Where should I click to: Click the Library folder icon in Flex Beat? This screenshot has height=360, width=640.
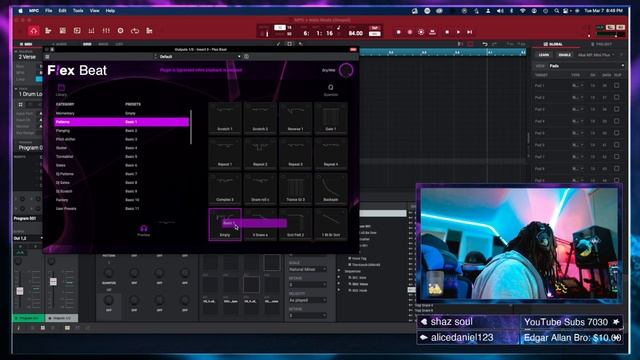(61, 88)
